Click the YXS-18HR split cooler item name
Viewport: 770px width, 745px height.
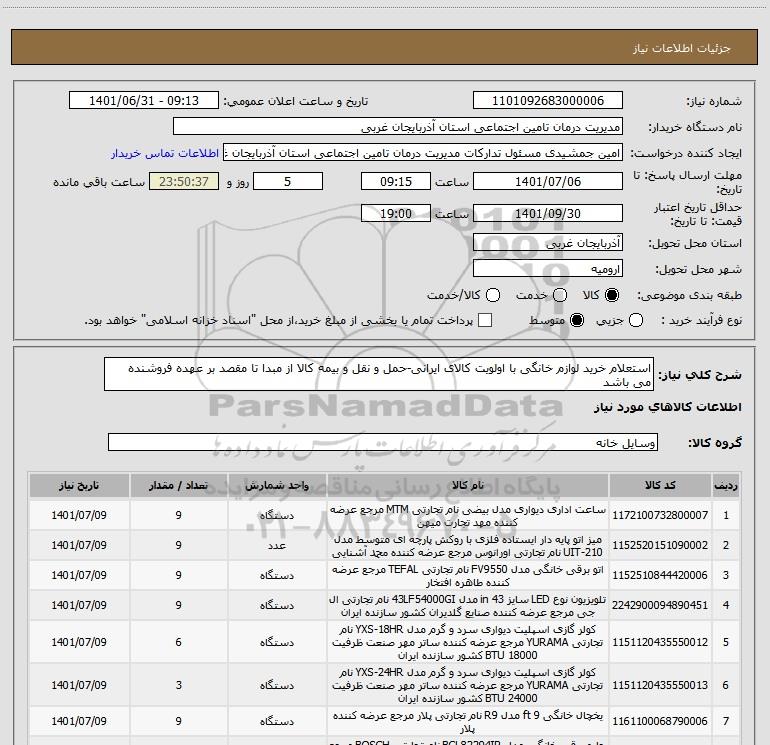[x=468, y=642]
